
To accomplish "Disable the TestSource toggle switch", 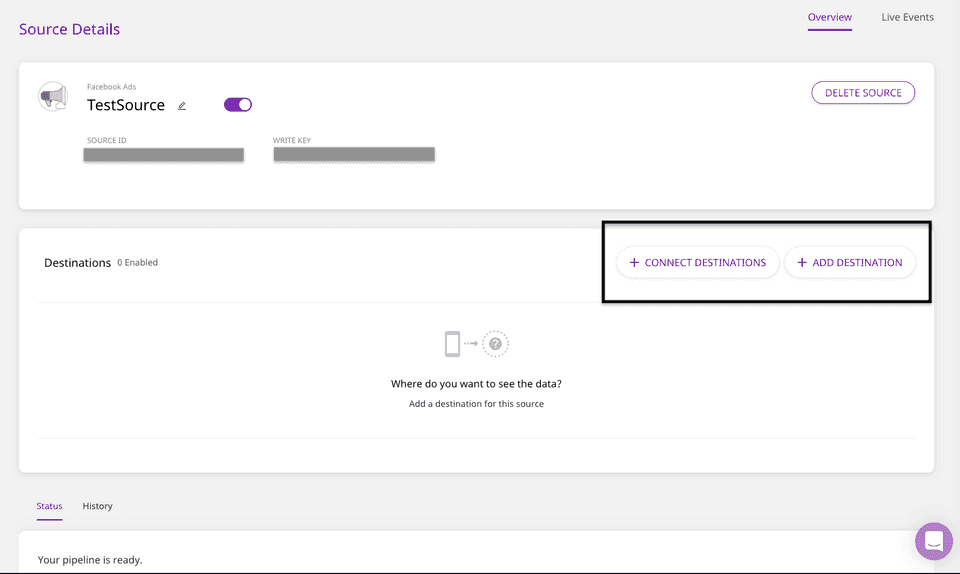I will coord(238,105).
